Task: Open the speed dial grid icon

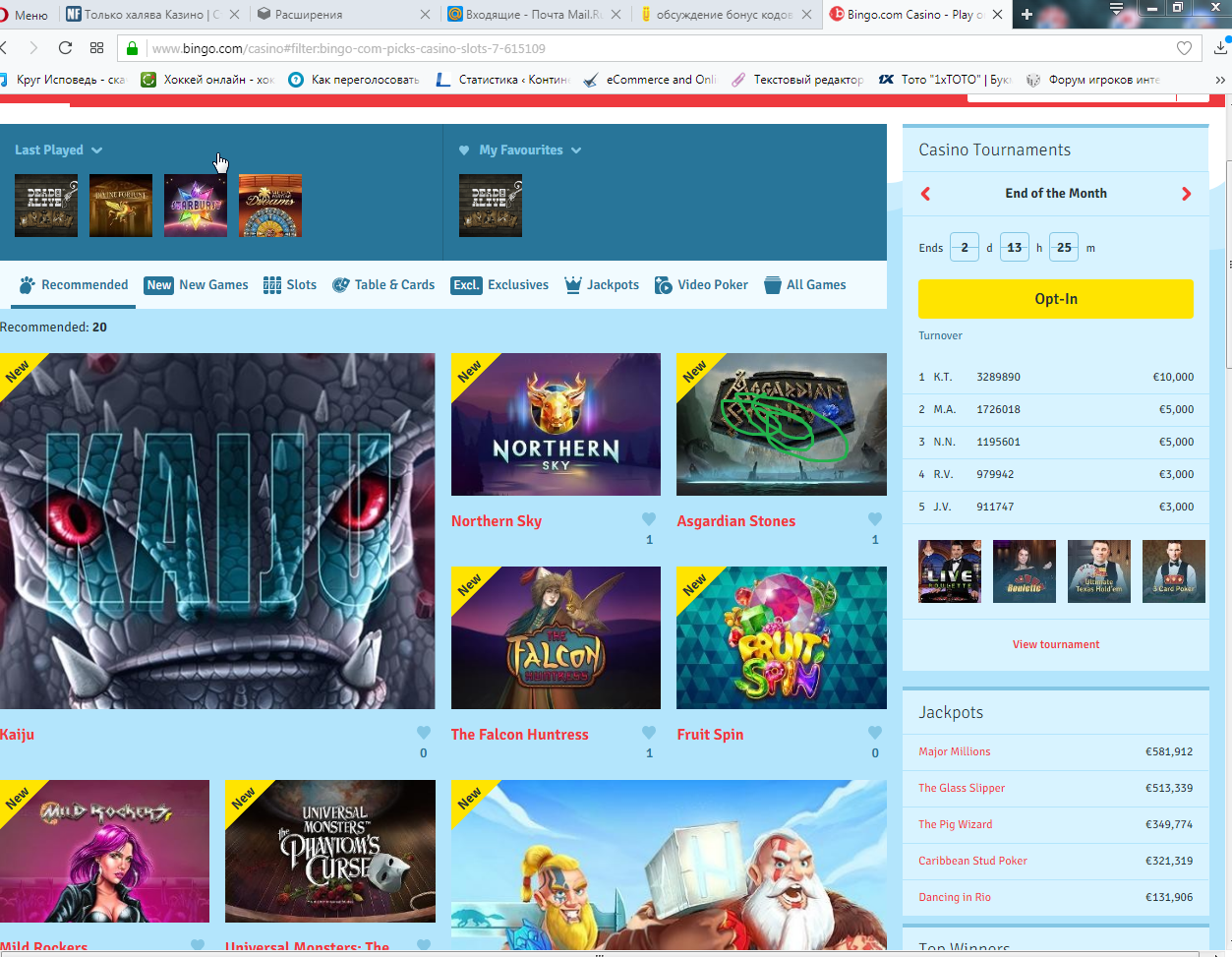Action: [96, 47]
